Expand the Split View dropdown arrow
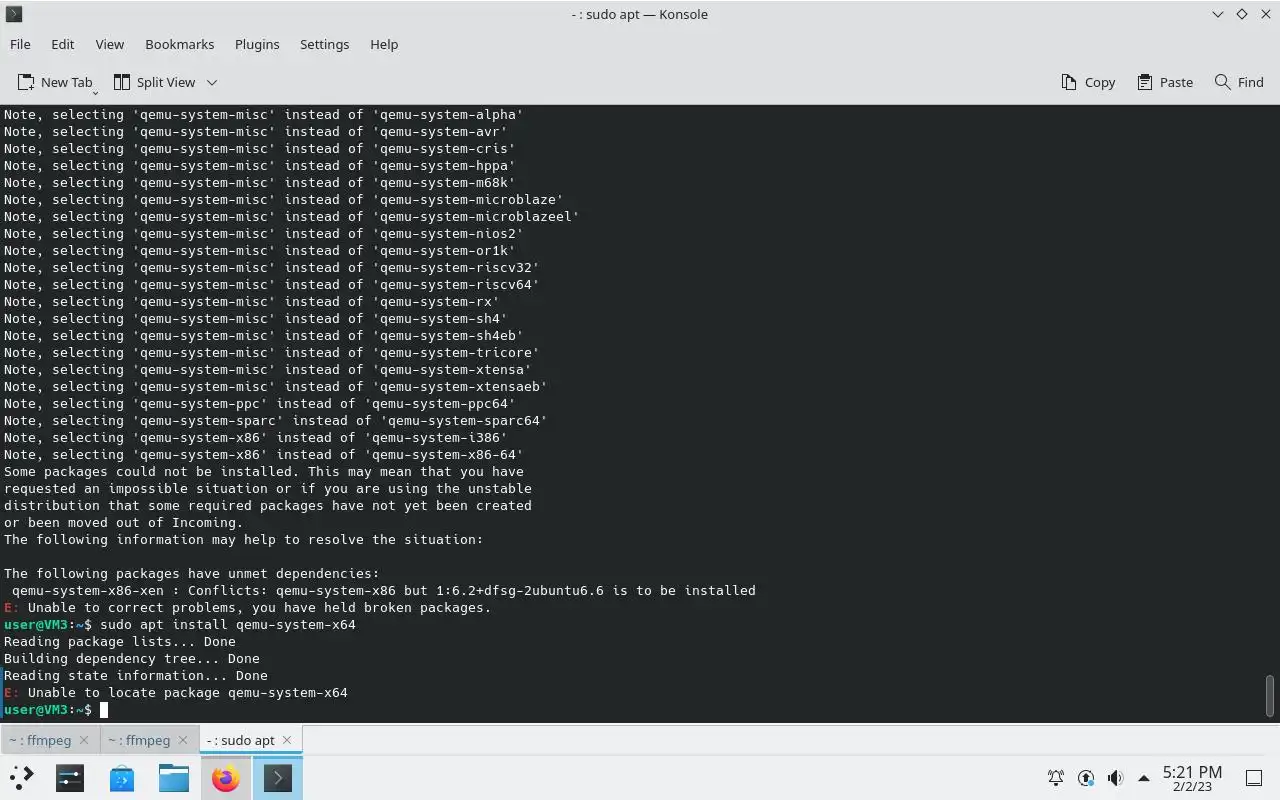The image size is (1280, 800). (x=212, y=82)
